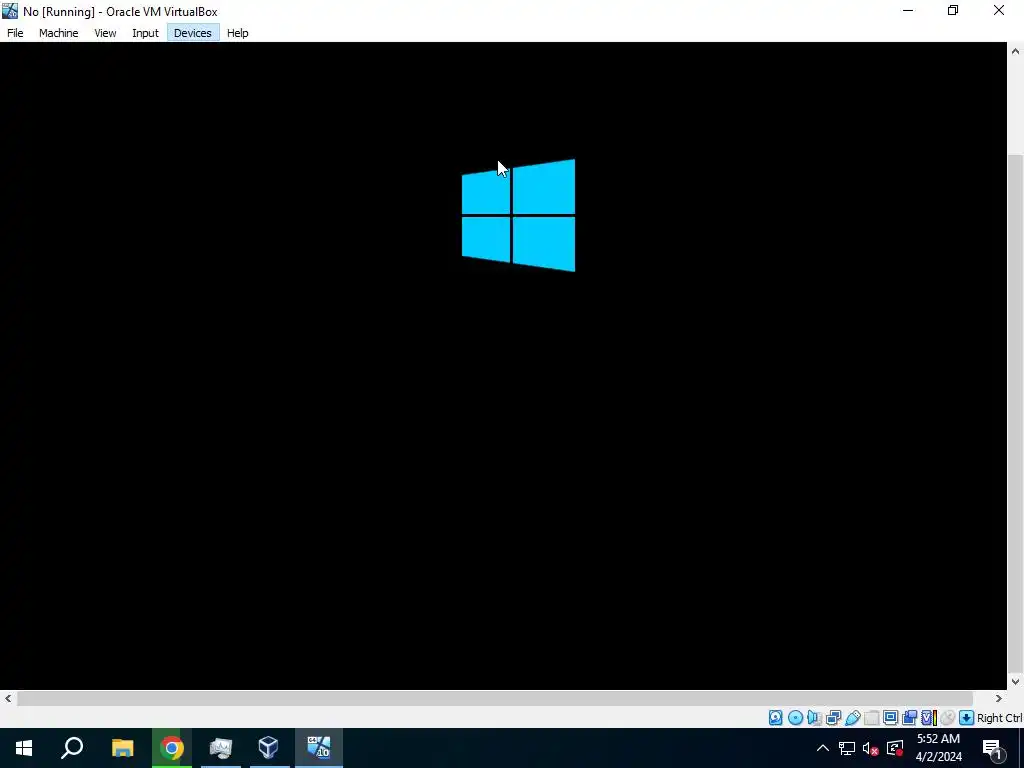
Task: Click the keyboard capture arrow icon
Action: click(x=967, y=718)
